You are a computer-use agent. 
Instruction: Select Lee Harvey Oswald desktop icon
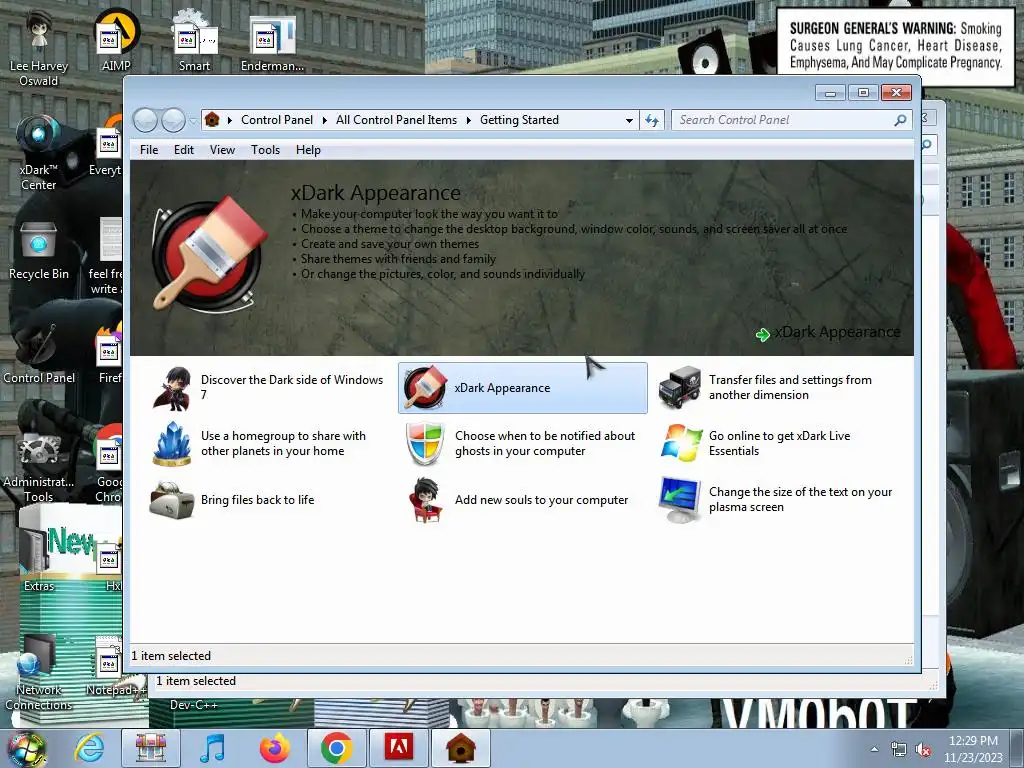(39, 49)
